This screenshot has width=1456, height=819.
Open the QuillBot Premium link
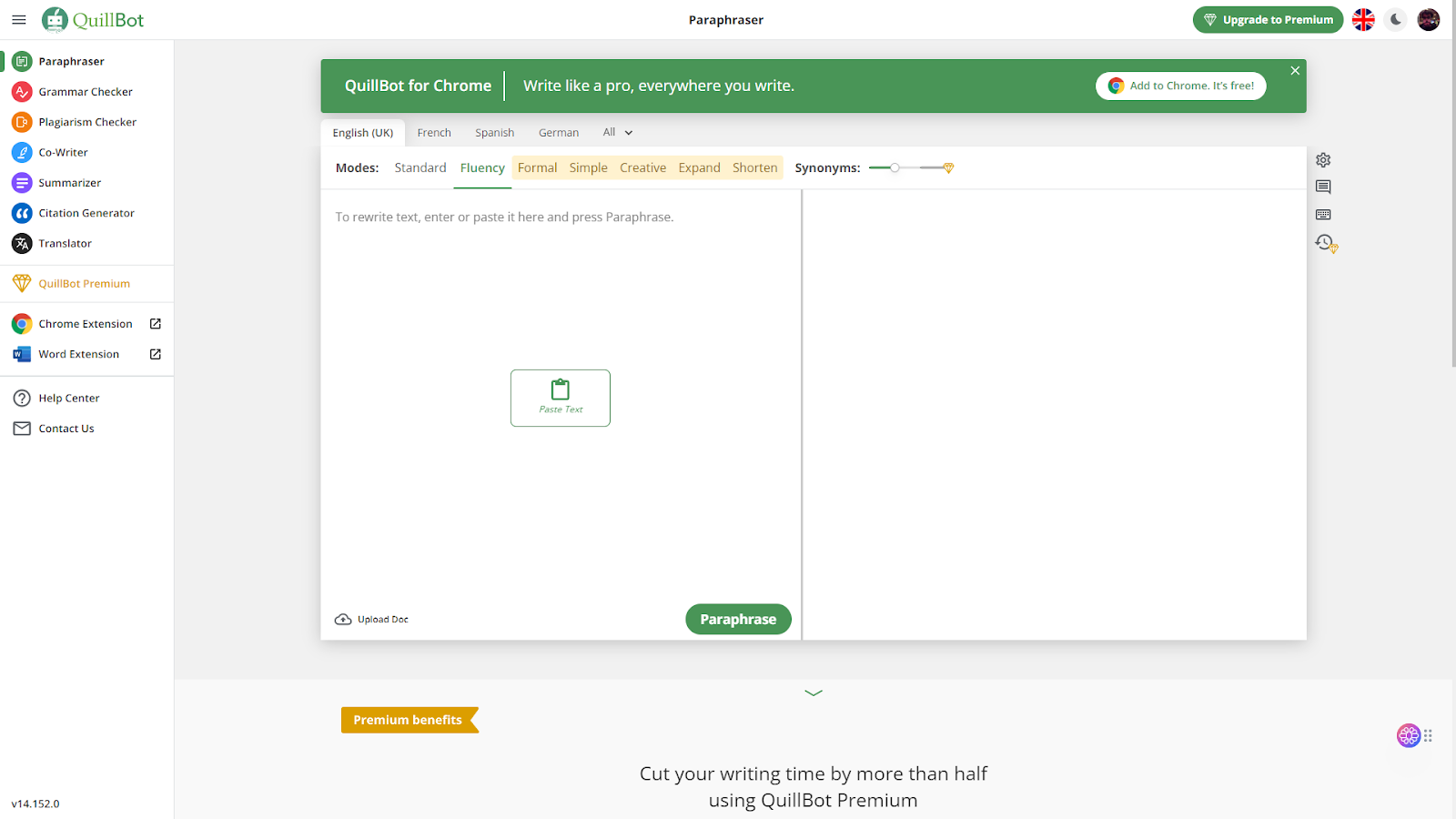pyautogui.click(x=85, y=284)
